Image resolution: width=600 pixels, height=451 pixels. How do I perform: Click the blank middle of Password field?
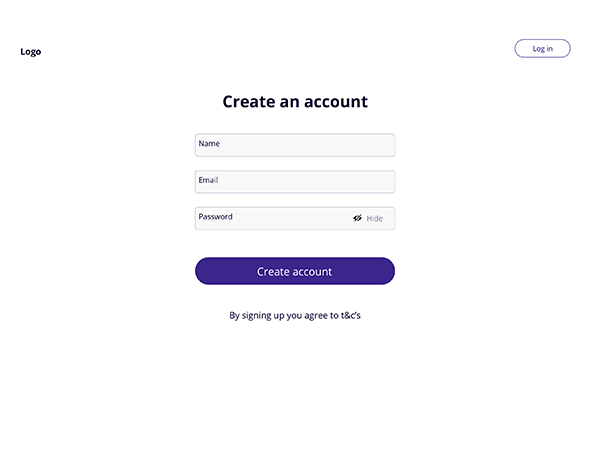290,218
